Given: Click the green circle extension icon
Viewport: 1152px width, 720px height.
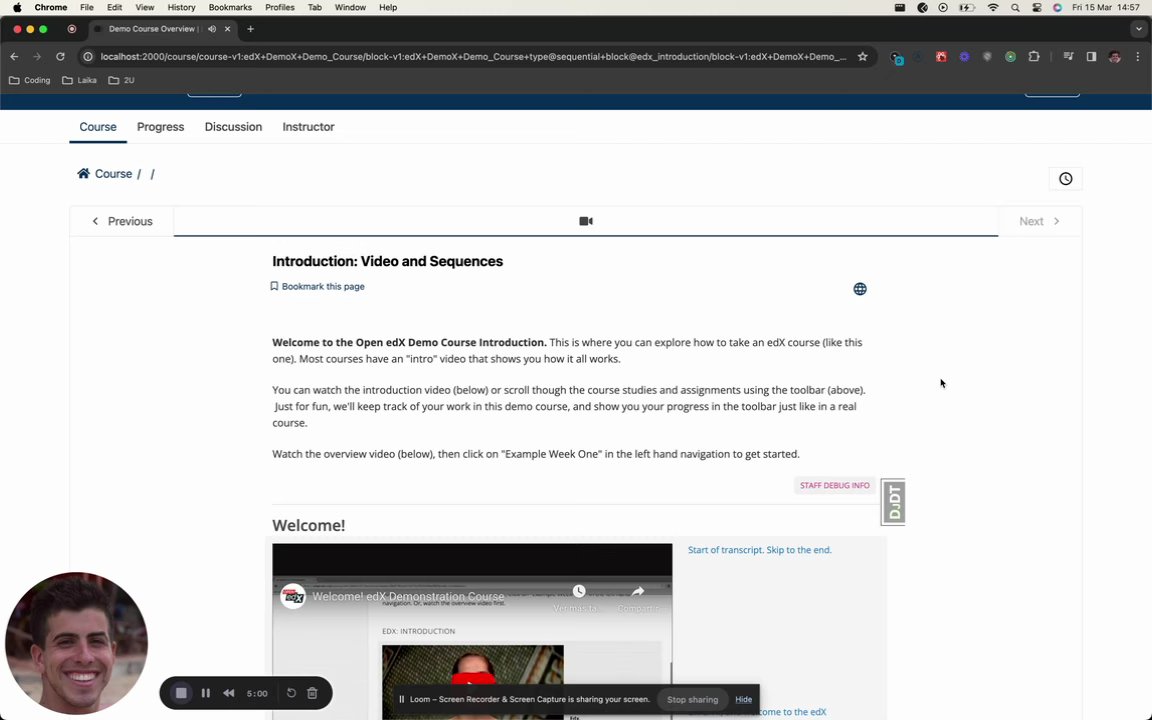Looking at the screenshot, I should [1010, 57].
